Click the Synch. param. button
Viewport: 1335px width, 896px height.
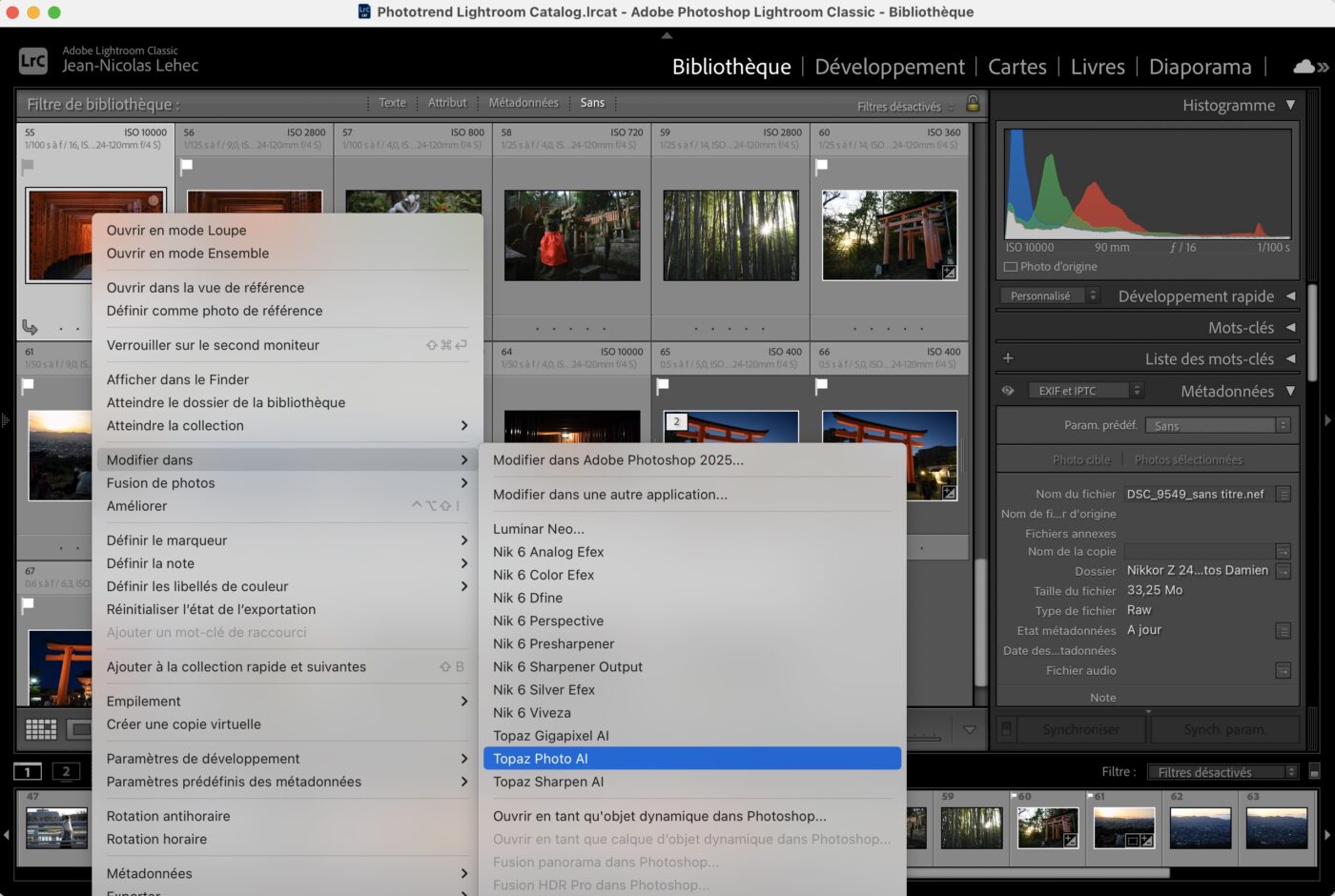coord(1225,729)
